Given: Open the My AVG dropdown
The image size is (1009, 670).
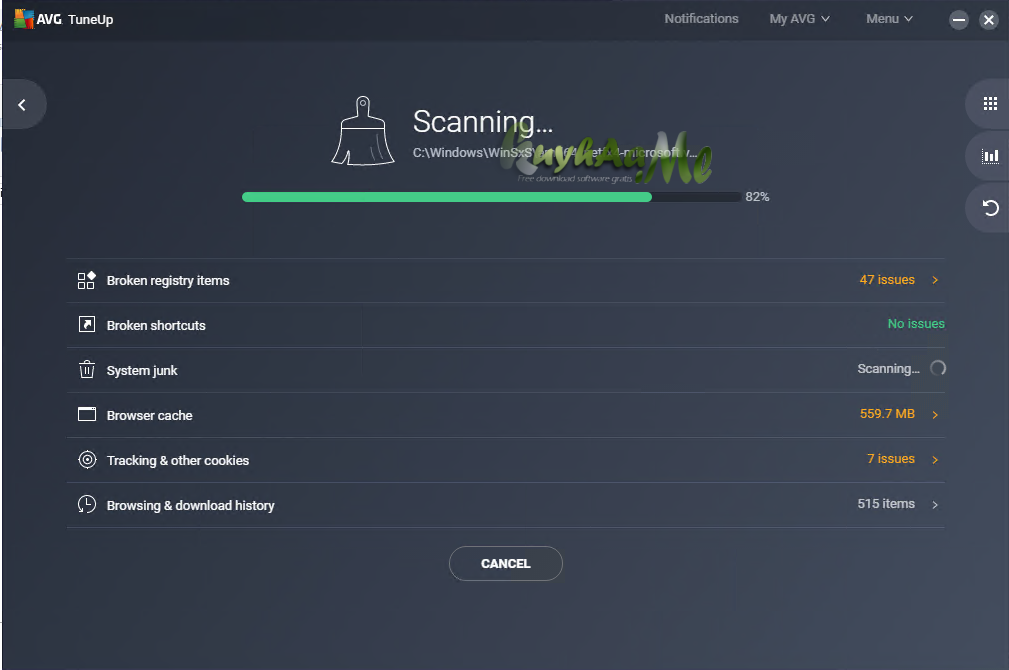Looking at the screenshot, I should 799,19.
